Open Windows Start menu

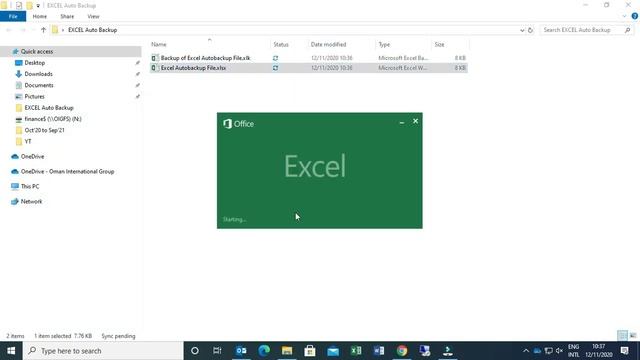11,351
